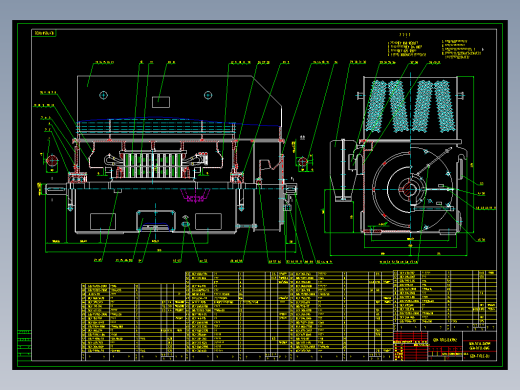Select the right rectangular opening in the base frame

208,221
